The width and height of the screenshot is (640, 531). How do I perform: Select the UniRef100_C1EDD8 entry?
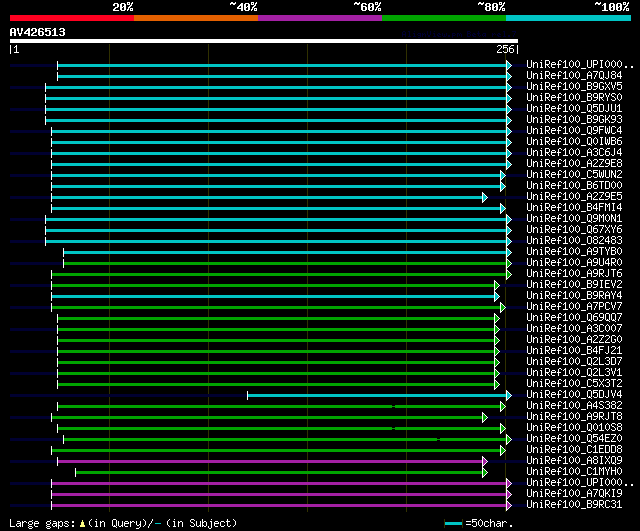coord(574,450)
